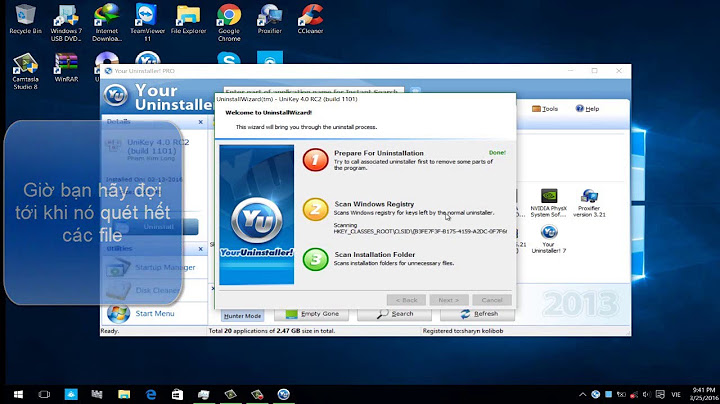Expand hidden system tray icons
Image resolution: width=720 pixels, height=404 pixels.
pyautogui.click(x=582, y=394)
